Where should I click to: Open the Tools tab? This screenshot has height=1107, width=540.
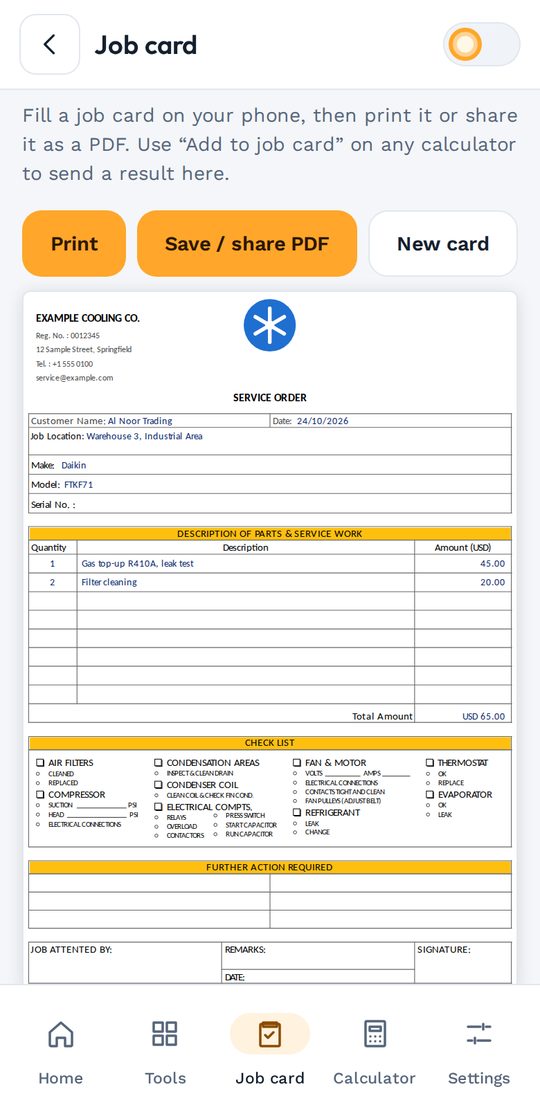pos(165,1052)
